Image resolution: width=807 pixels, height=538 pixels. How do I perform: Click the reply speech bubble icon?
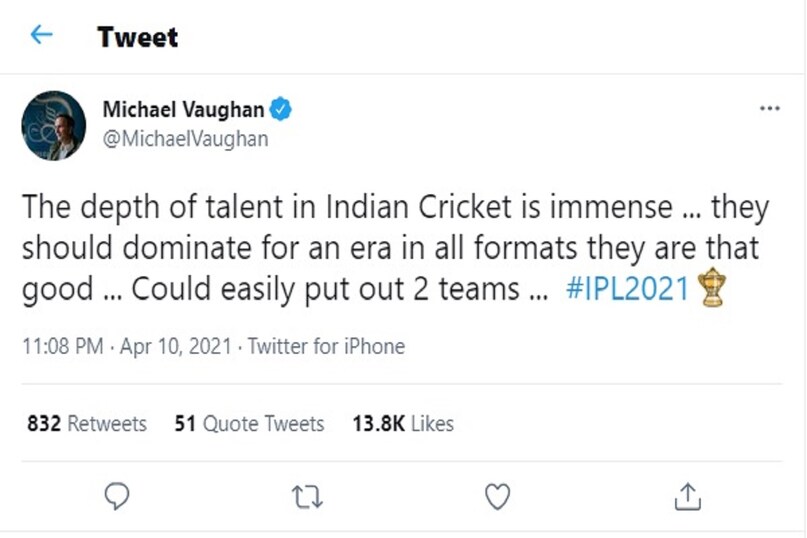(118, 495)
